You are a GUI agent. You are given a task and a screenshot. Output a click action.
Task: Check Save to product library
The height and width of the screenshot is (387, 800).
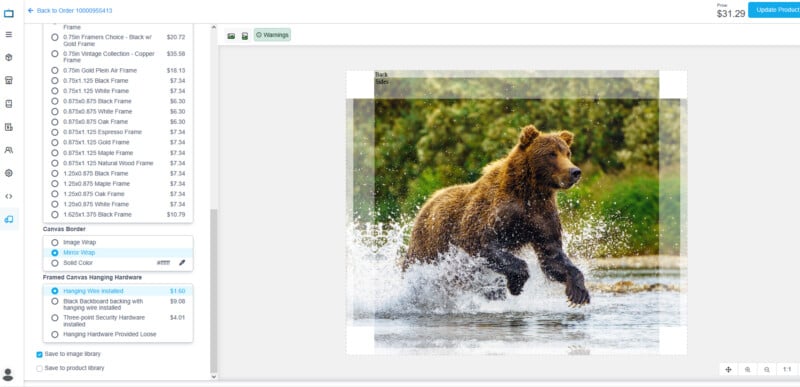click(x=39, y=368)
